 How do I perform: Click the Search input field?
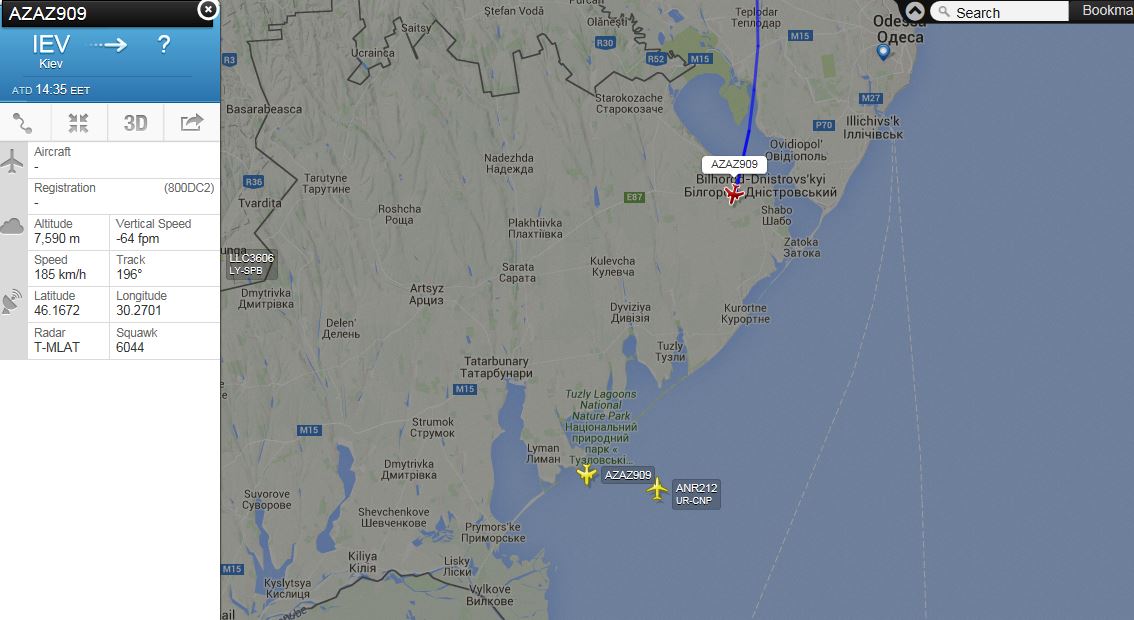coord(999,12)
